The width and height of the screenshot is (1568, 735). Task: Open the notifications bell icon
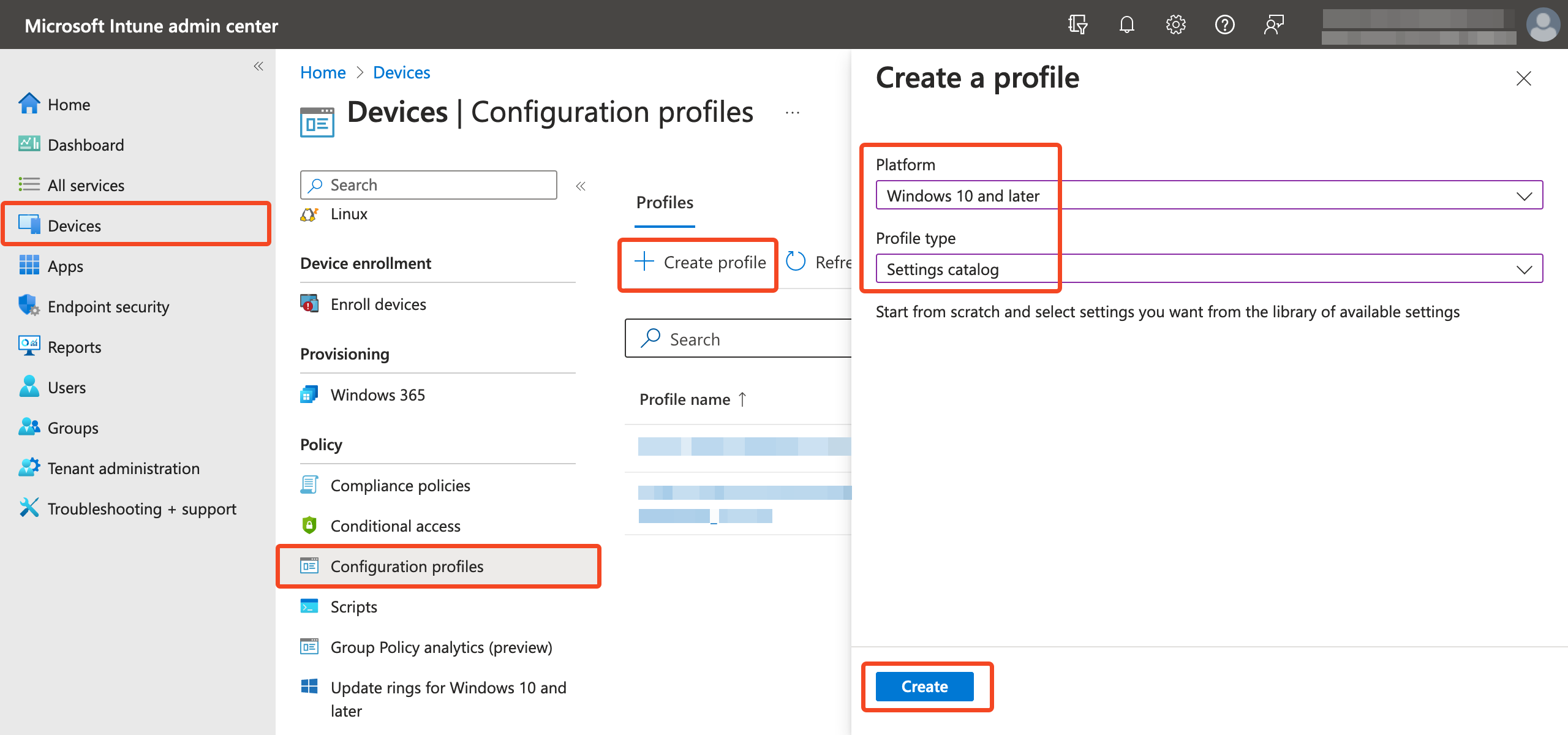(1126, 25)
